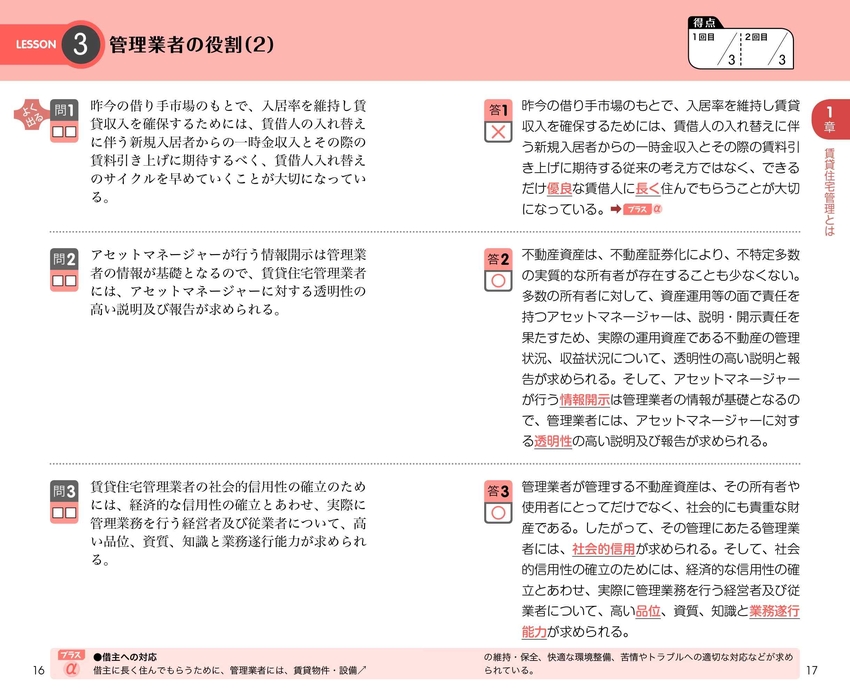Click the underlined term 情報開示
850x696 pixels.
[584, 400]
